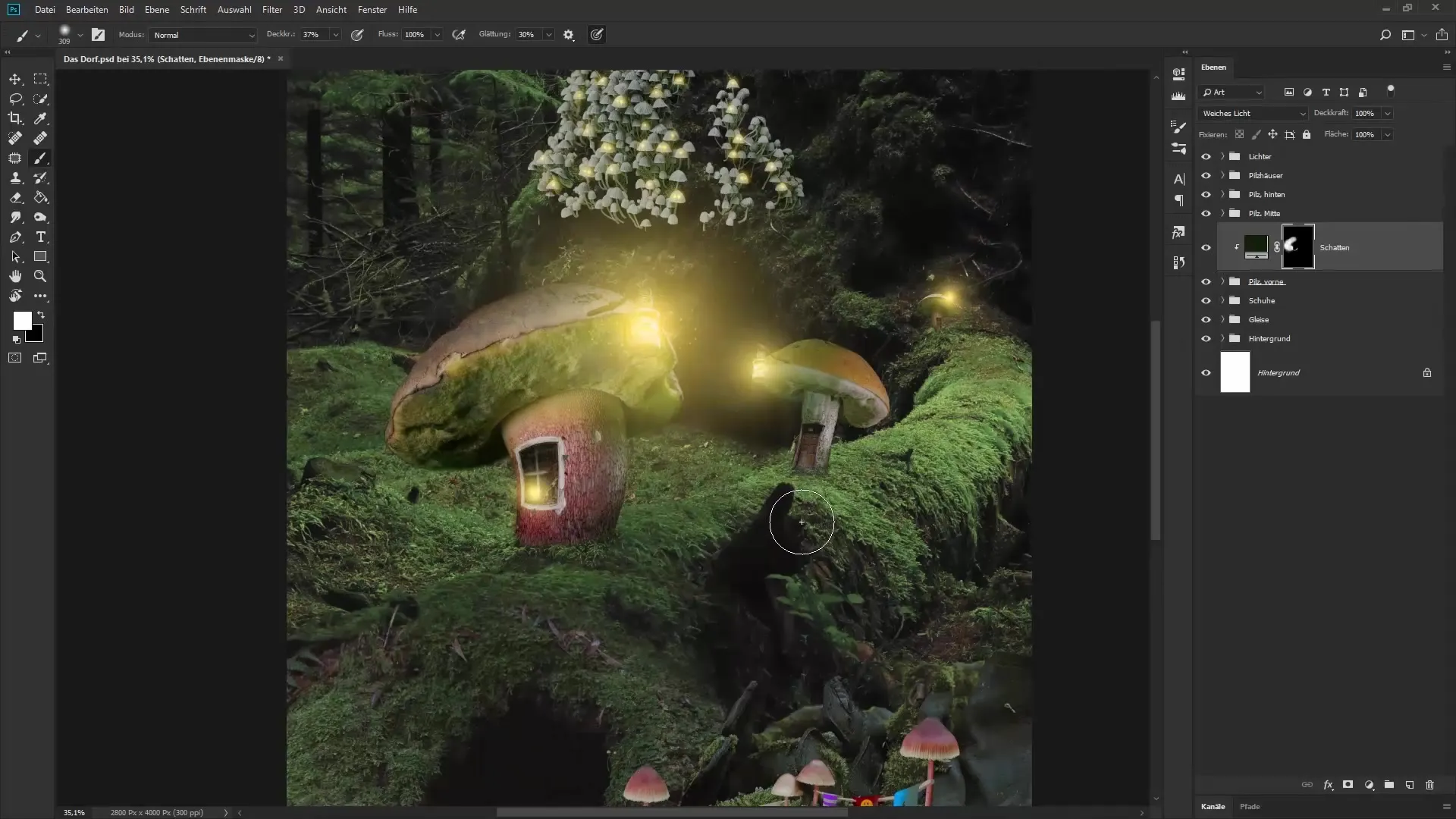
Task: Expand the Lichter group
Action: click(1222, 156)
